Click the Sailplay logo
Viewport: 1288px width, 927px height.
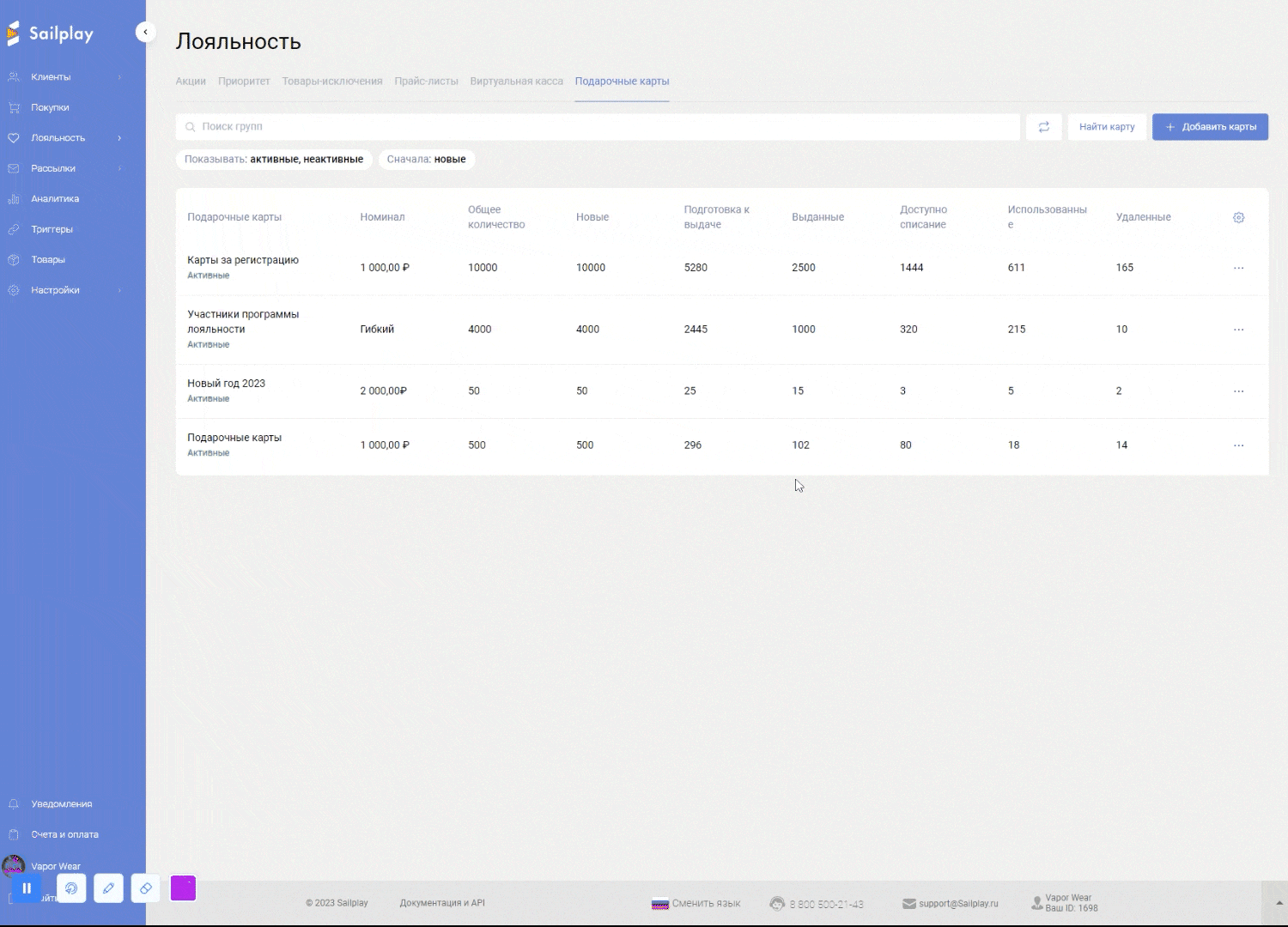[51, 33]
